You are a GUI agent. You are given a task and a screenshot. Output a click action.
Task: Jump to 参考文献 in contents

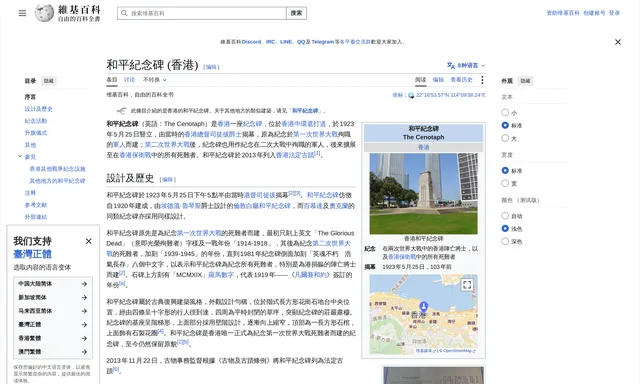pyautogui.click(x=36, y=205)
